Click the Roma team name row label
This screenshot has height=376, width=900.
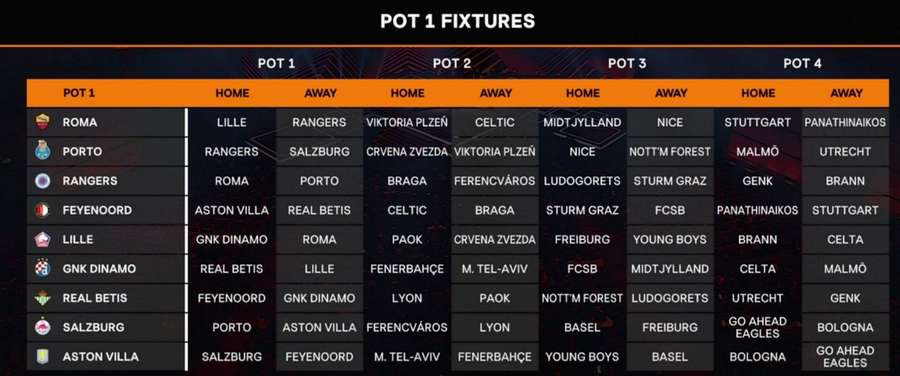[80, 122]
